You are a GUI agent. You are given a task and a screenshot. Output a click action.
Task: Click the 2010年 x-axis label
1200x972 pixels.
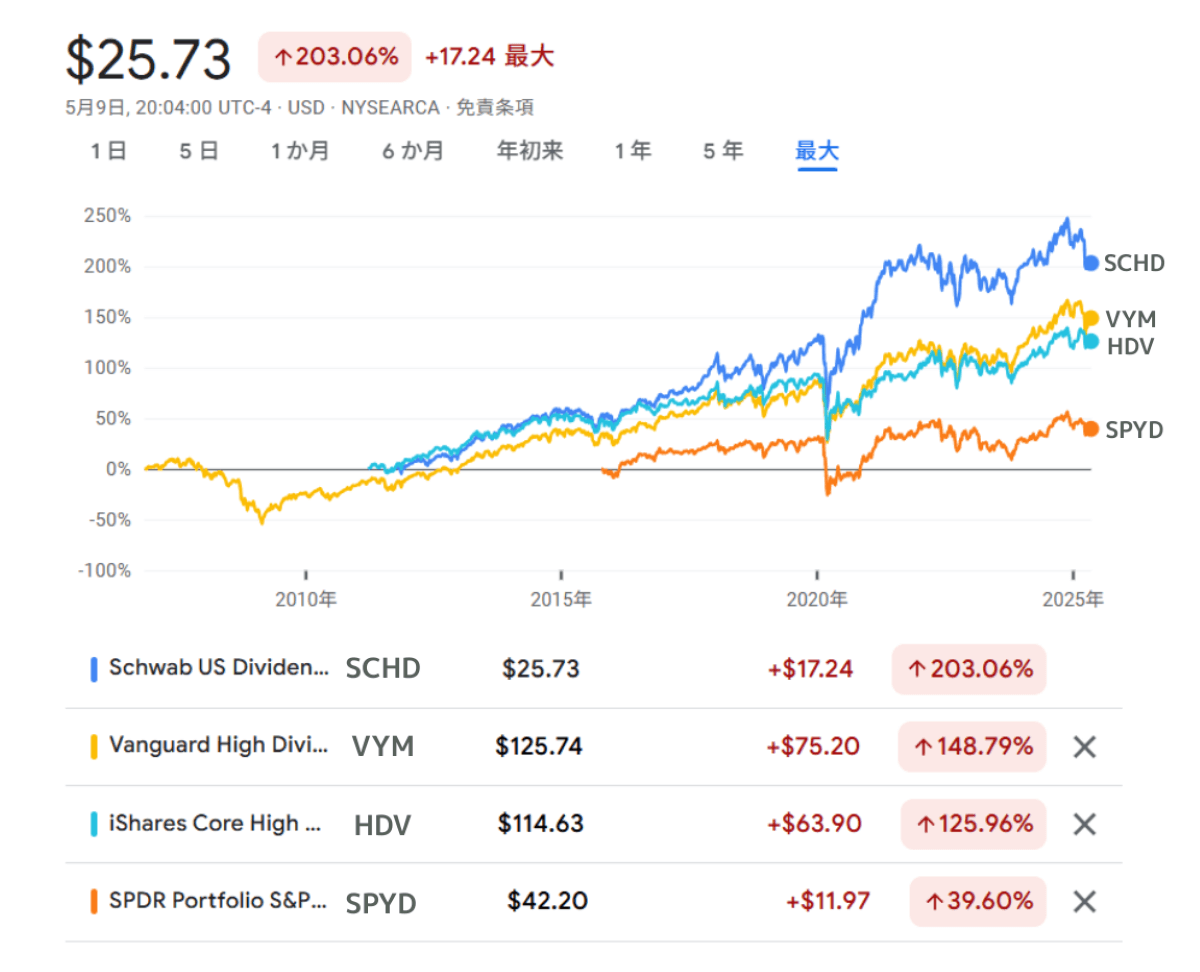tap(306, 599)
